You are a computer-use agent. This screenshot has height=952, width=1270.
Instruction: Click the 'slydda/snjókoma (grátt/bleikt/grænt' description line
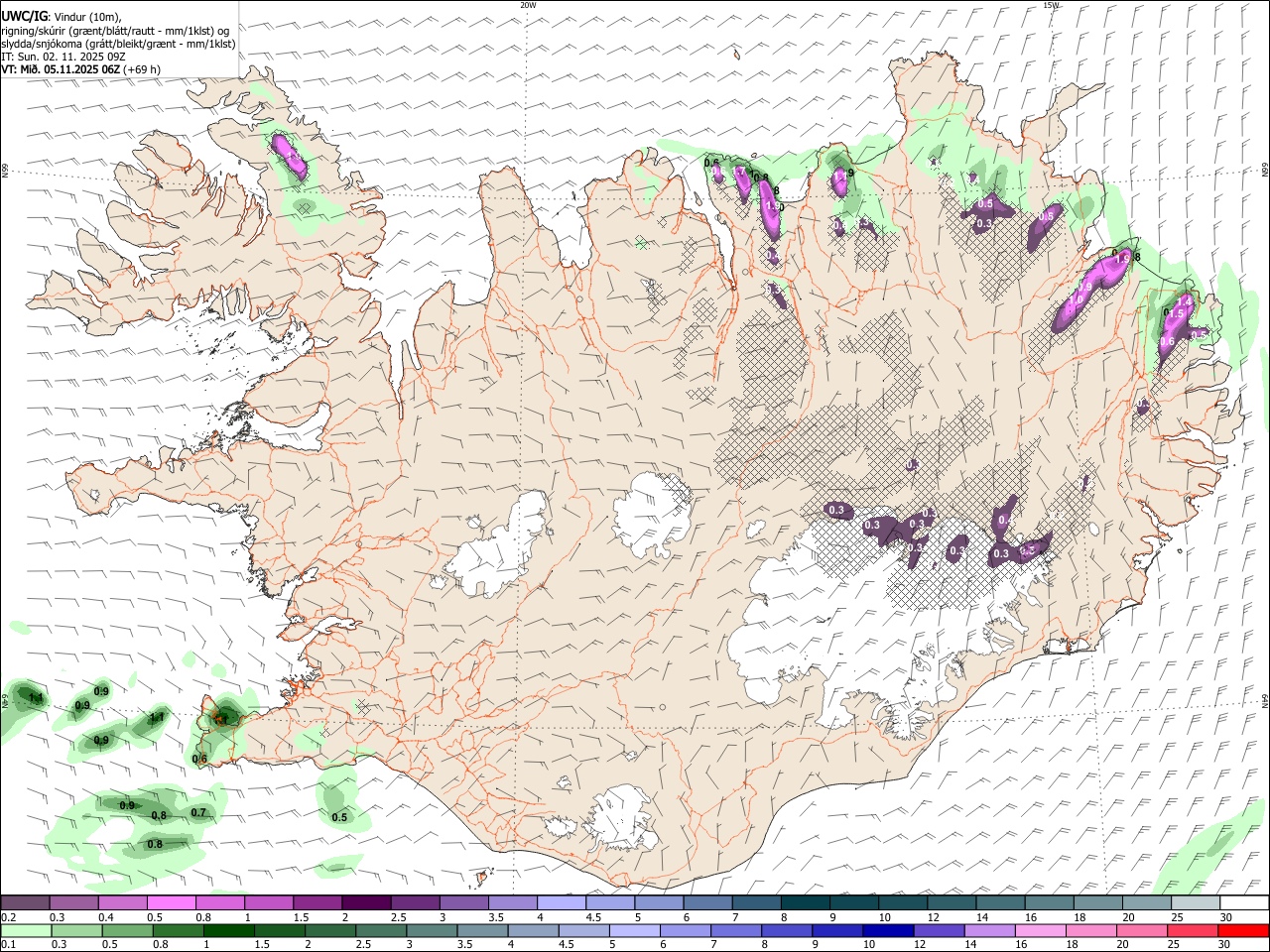(x=118, y=44)
